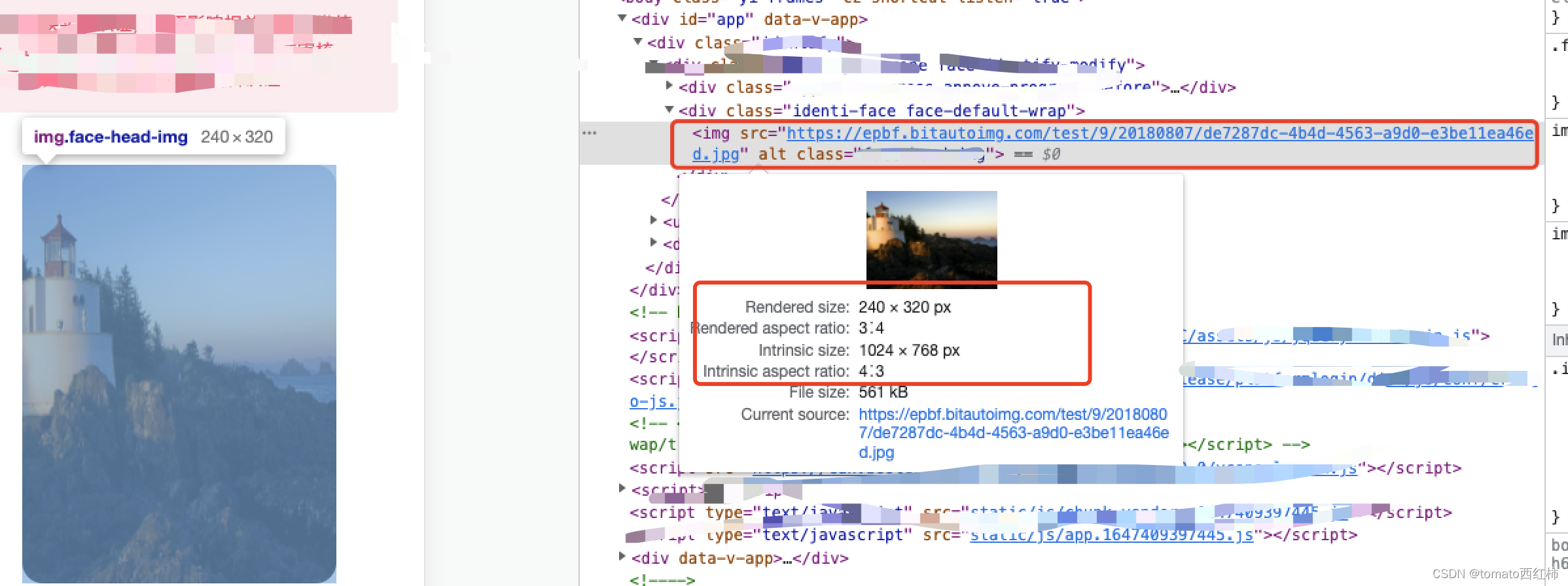Select the Rendered aspect ratio 3:4 value

[x=871, y=328]
